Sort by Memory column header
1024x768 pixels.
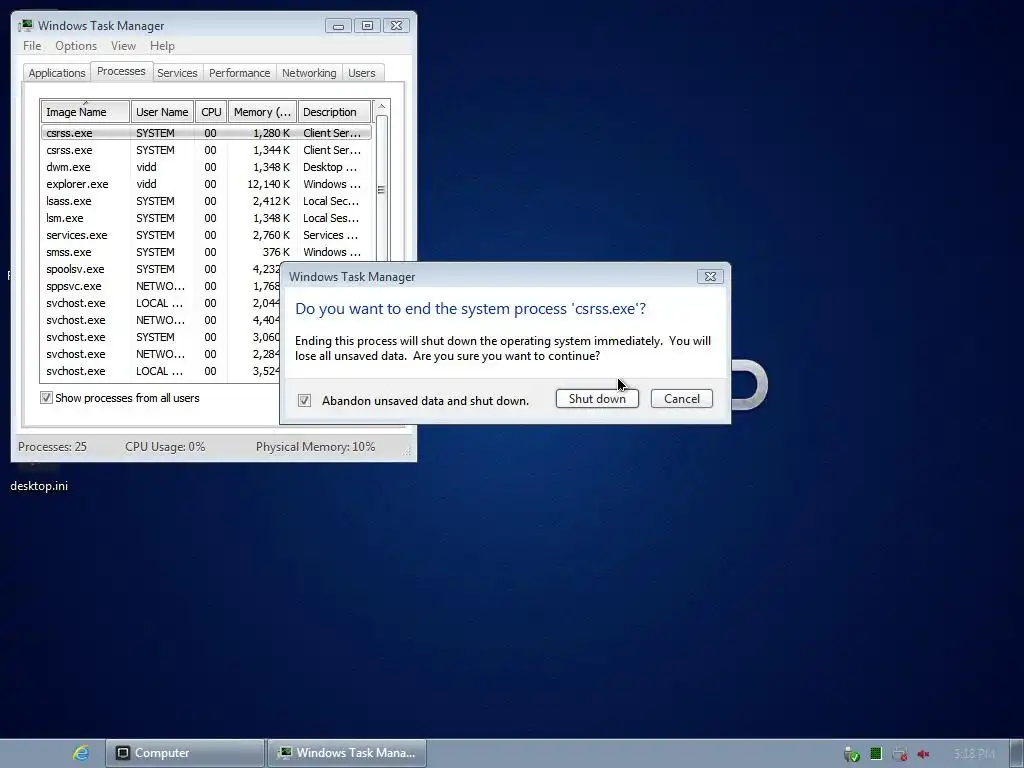[x=262, y=112]
